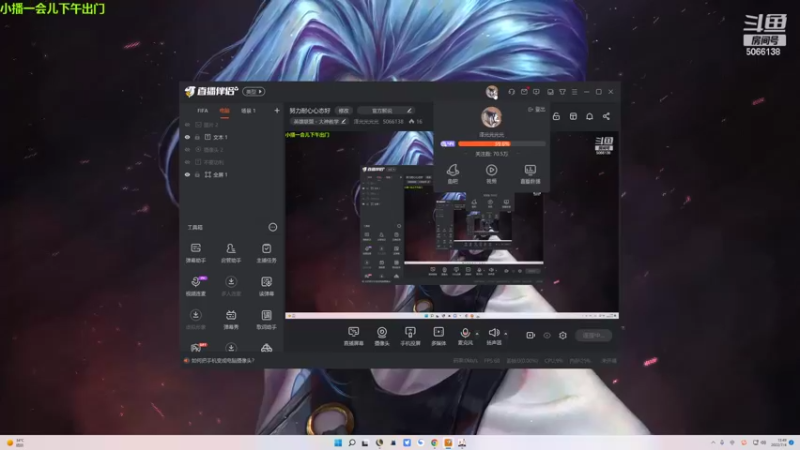
Task: Click the record video icon in bottom bar
Action: pyautogui.click(x=531, y=335)
